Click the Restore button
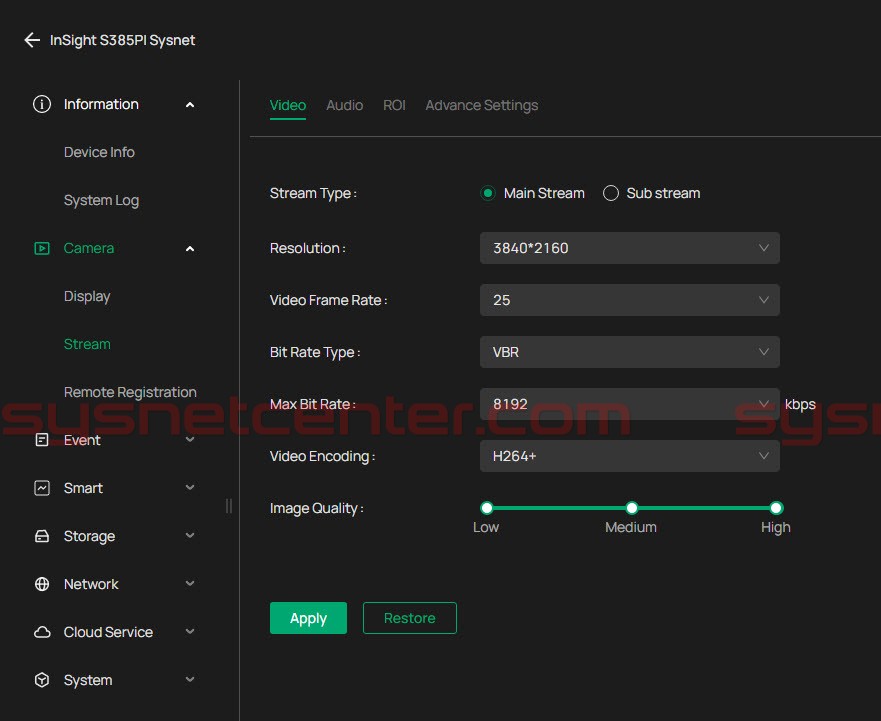The width and height of the screenshot is (881, 721). tap(409, 618)
